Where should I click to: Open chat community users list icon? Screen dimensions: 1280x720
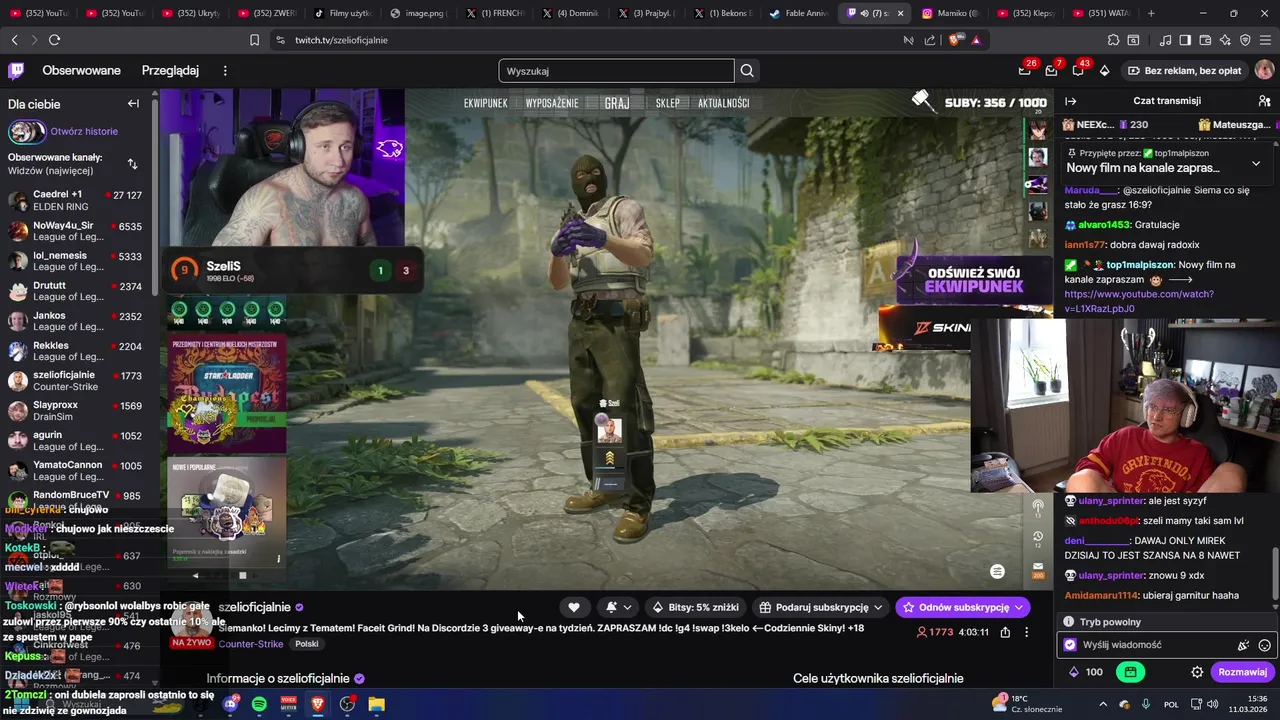pyautogui.click(x=1264, y=101)
